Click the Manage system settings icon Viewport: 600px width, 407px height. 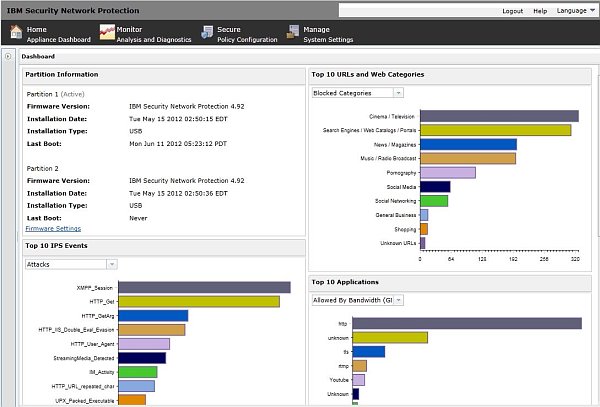coord(293,32)
